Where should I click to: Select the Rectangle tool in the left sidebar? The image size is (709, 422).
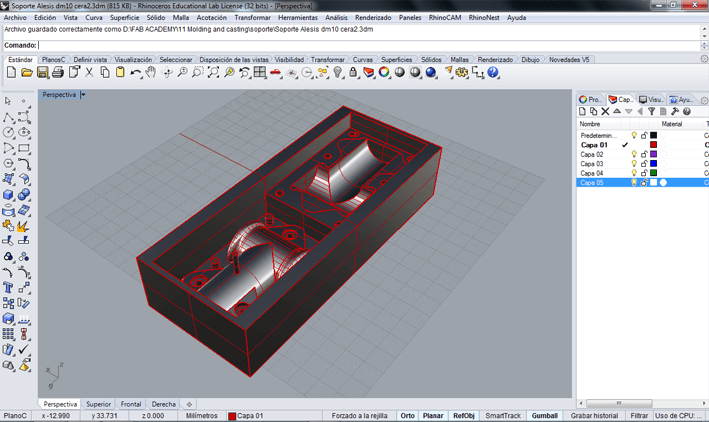(x=24, y=148)
